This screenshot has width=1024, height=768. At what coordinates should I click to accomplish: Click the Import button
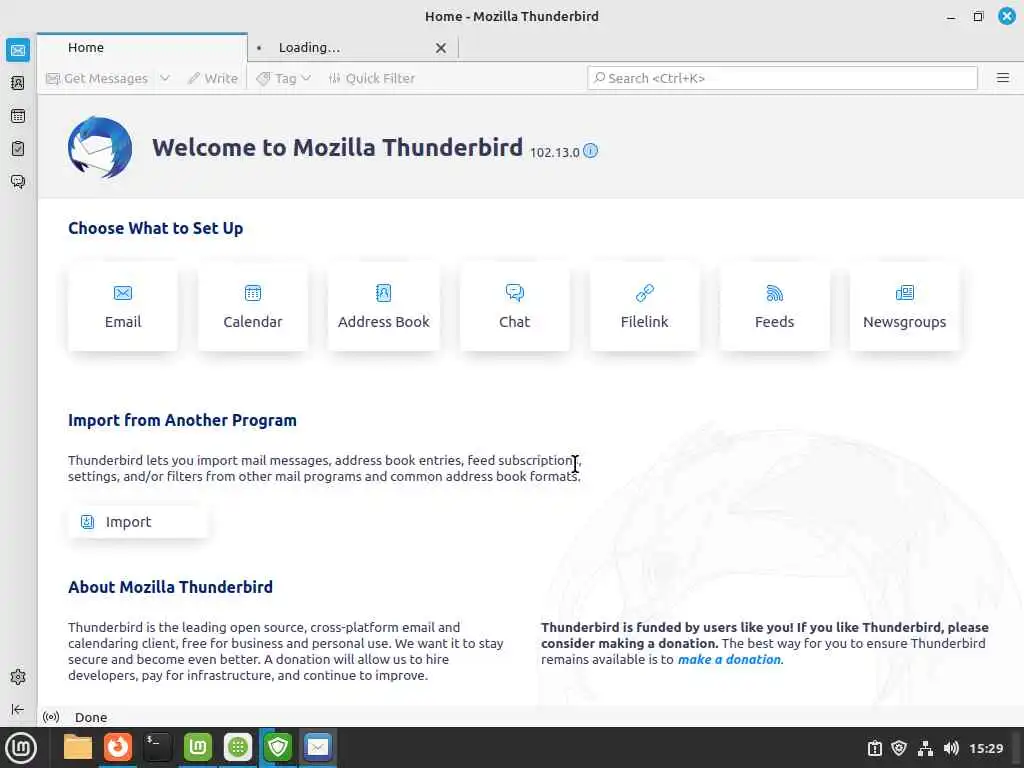[x=138, y=522]
